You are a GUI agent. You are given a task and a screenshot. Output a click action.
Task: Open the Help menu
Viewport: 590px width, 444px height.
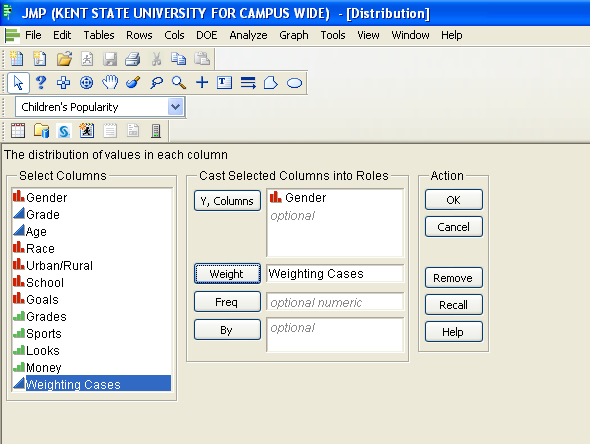(x=452, y=35)
